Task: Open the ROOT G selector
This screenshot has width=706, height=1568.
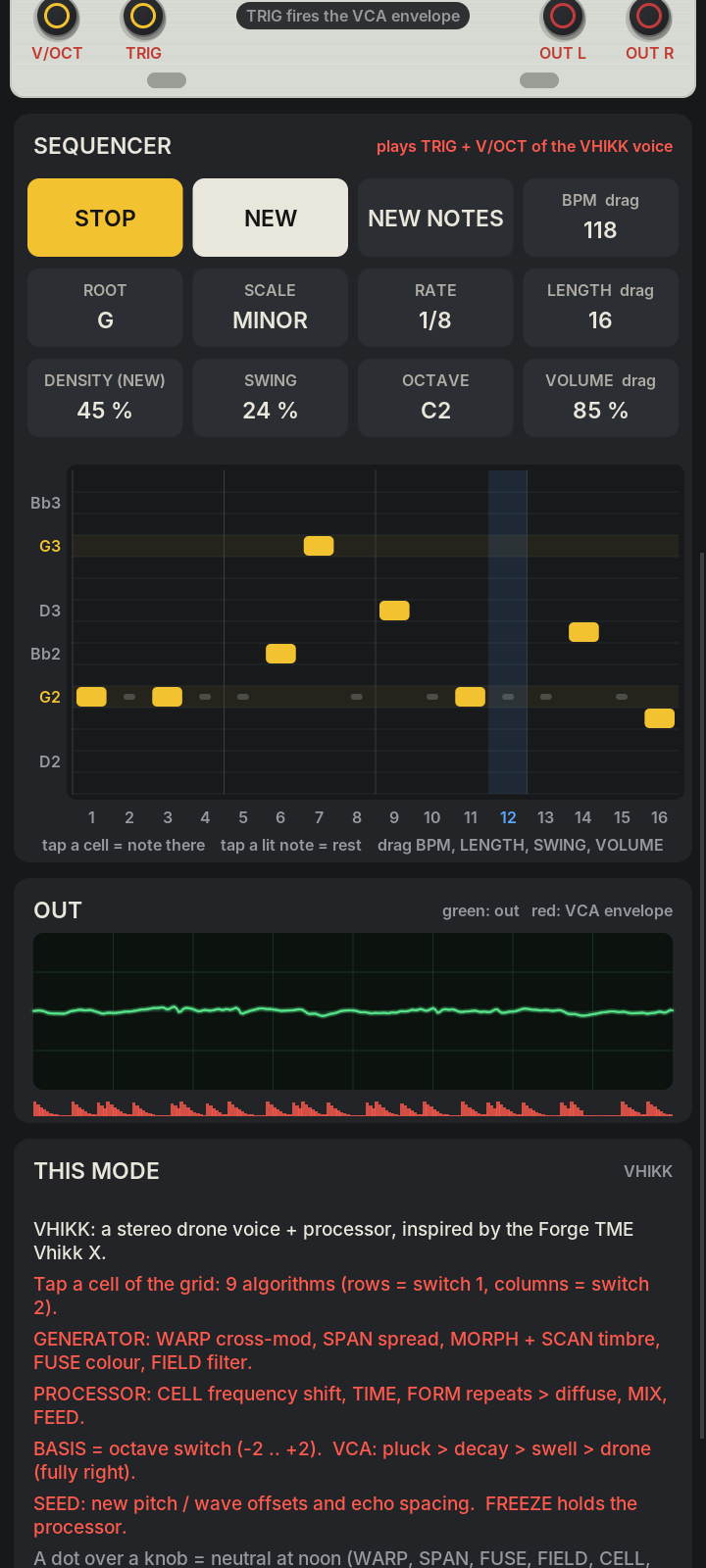Action: 105,308
